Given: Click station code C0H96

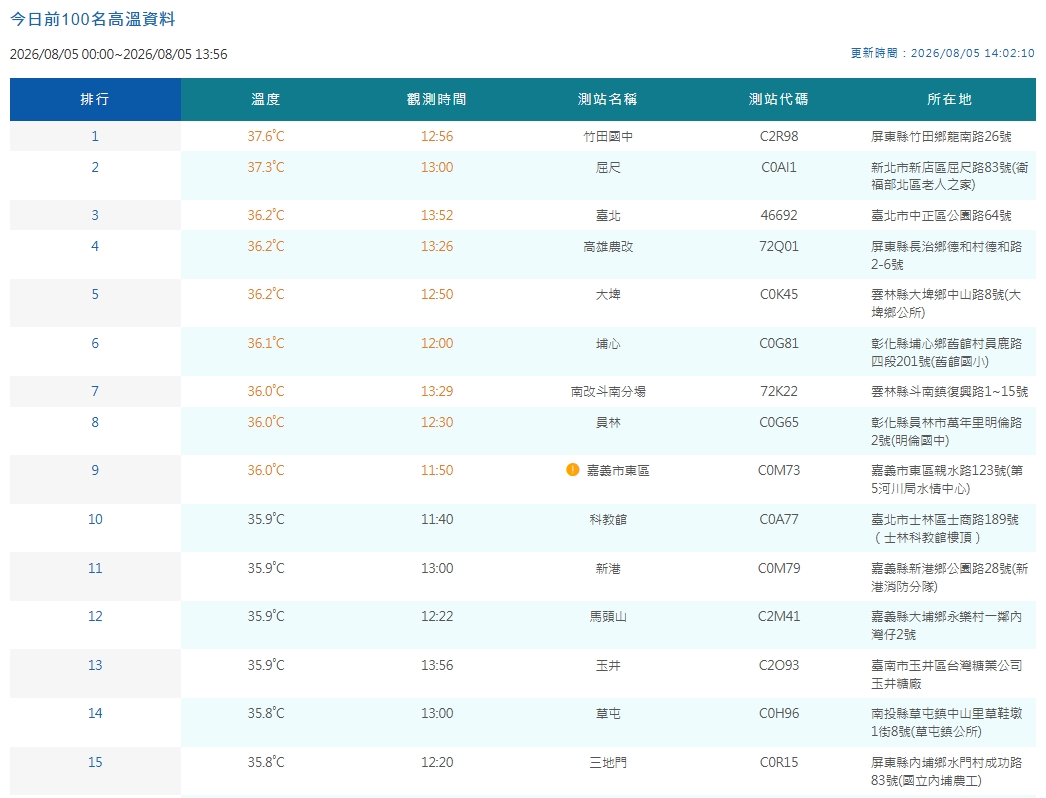Looking at the screenshot, I should point(778,713).
